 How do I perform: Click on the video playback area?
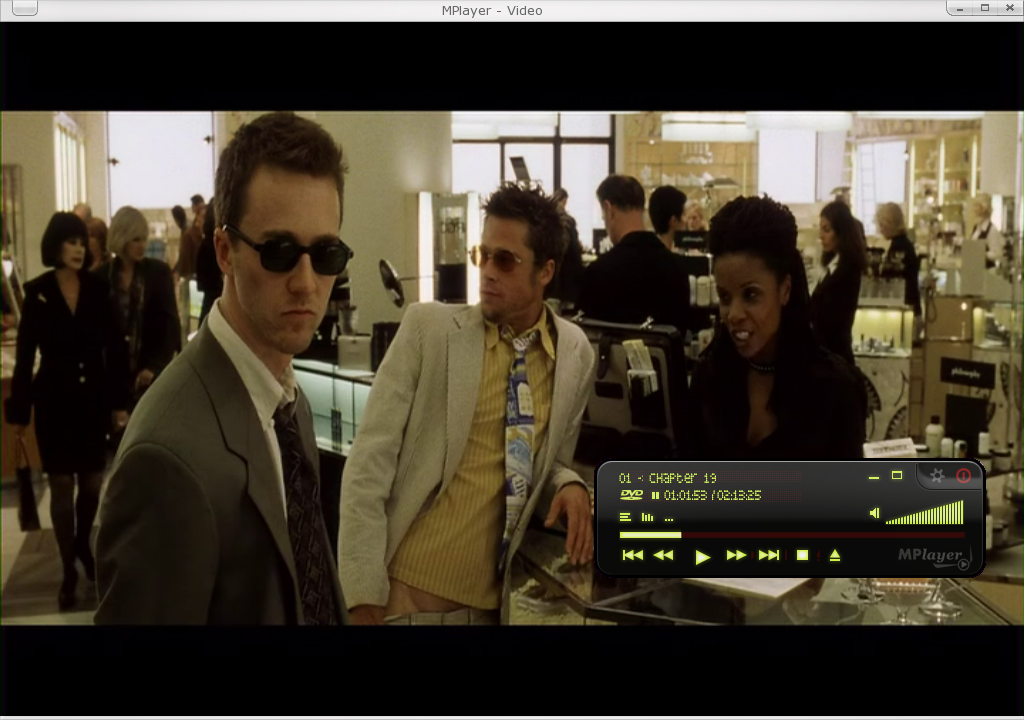512,368
